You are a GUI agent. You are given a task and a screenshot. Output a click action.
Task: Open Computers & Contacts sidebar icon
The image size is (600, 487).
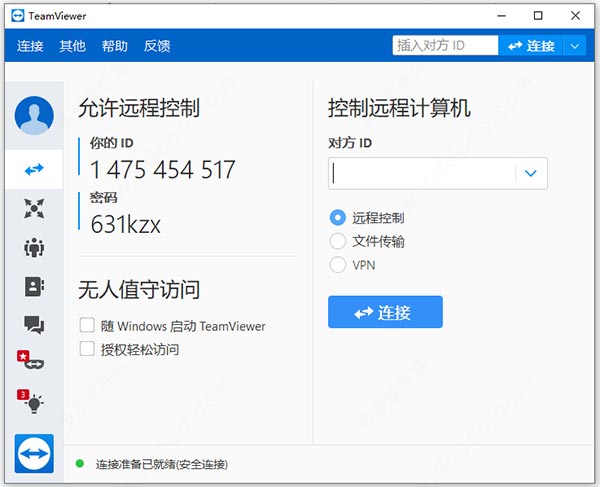coord(34,286)
